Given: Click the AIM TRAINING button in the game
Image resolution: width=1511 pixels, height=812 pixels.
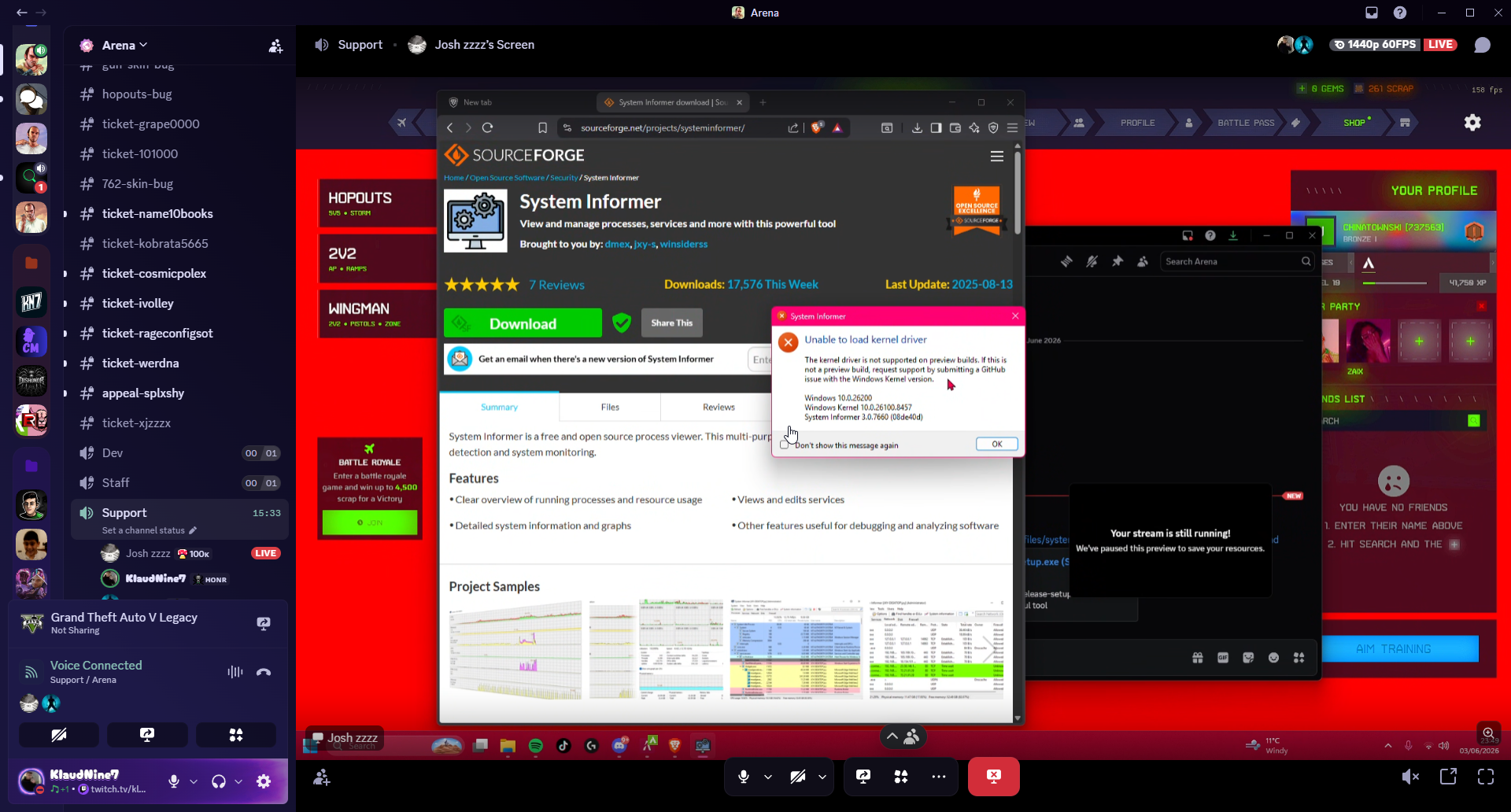Looking at the screenshot, I should [1393, 649].
